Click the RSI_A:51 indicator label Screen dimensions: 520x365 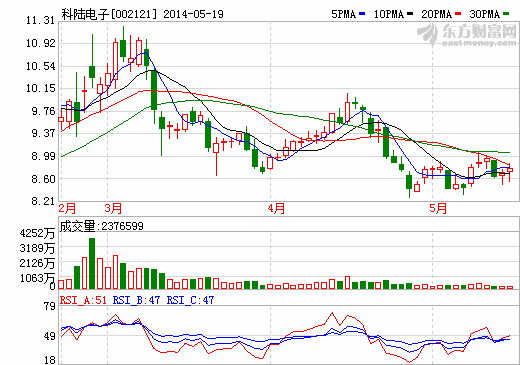click(x=83, y=300)
